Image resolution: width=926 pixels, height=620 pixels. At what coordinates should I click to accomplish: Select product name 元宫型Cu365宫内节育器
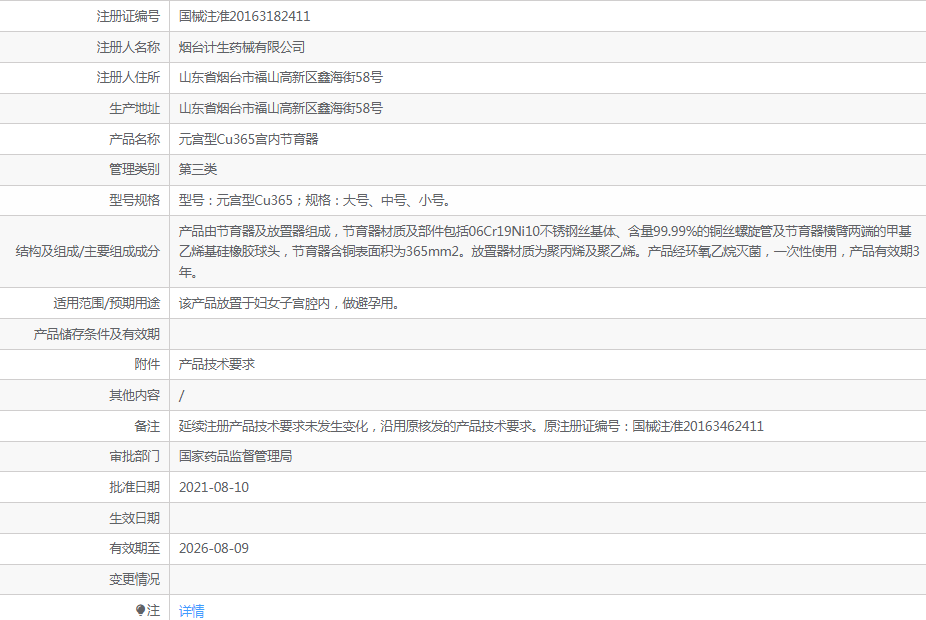point(249,139)
